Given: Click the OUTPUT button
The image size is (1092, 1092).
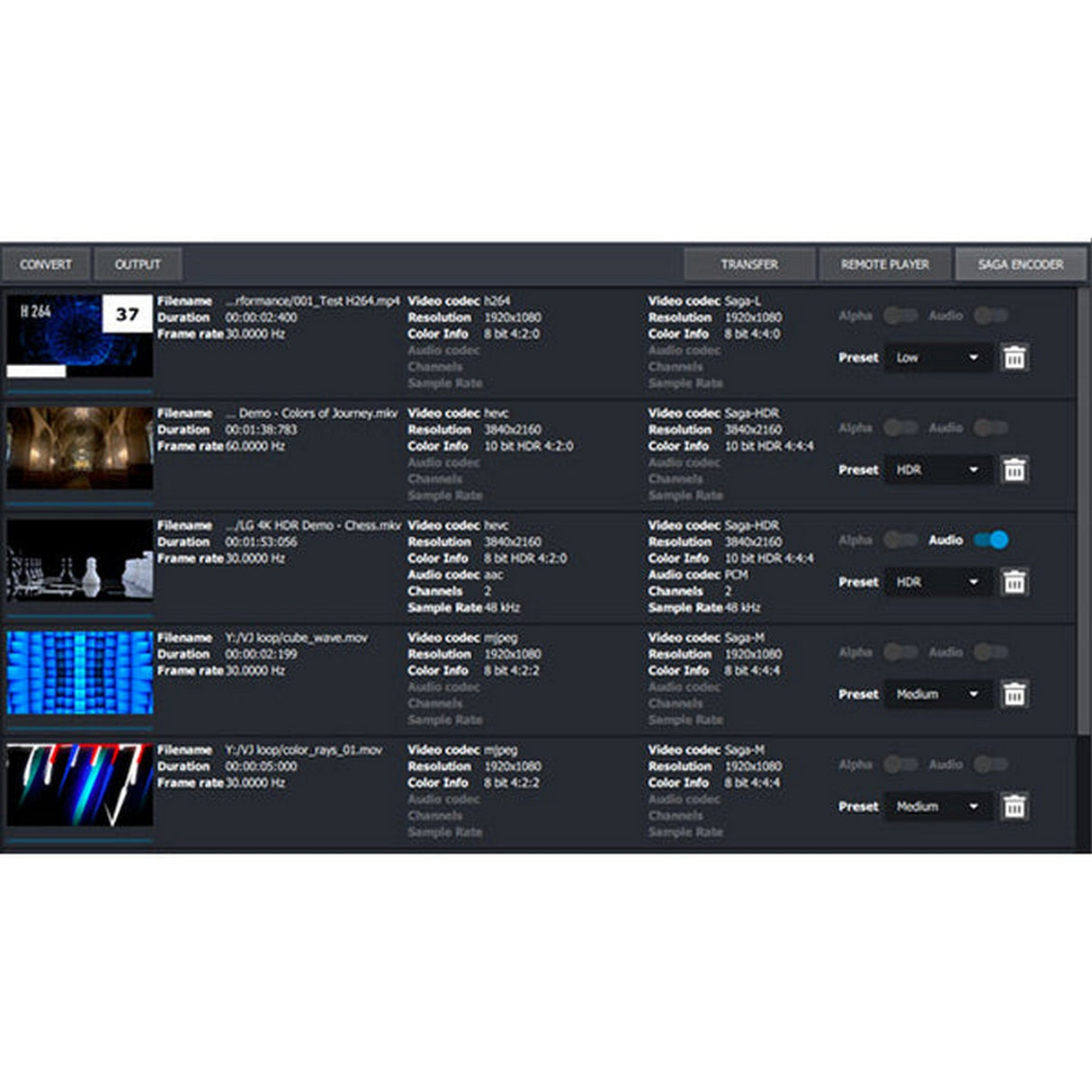Looking at the screenshot, I should pyautogui.click(x=138, y=264).
